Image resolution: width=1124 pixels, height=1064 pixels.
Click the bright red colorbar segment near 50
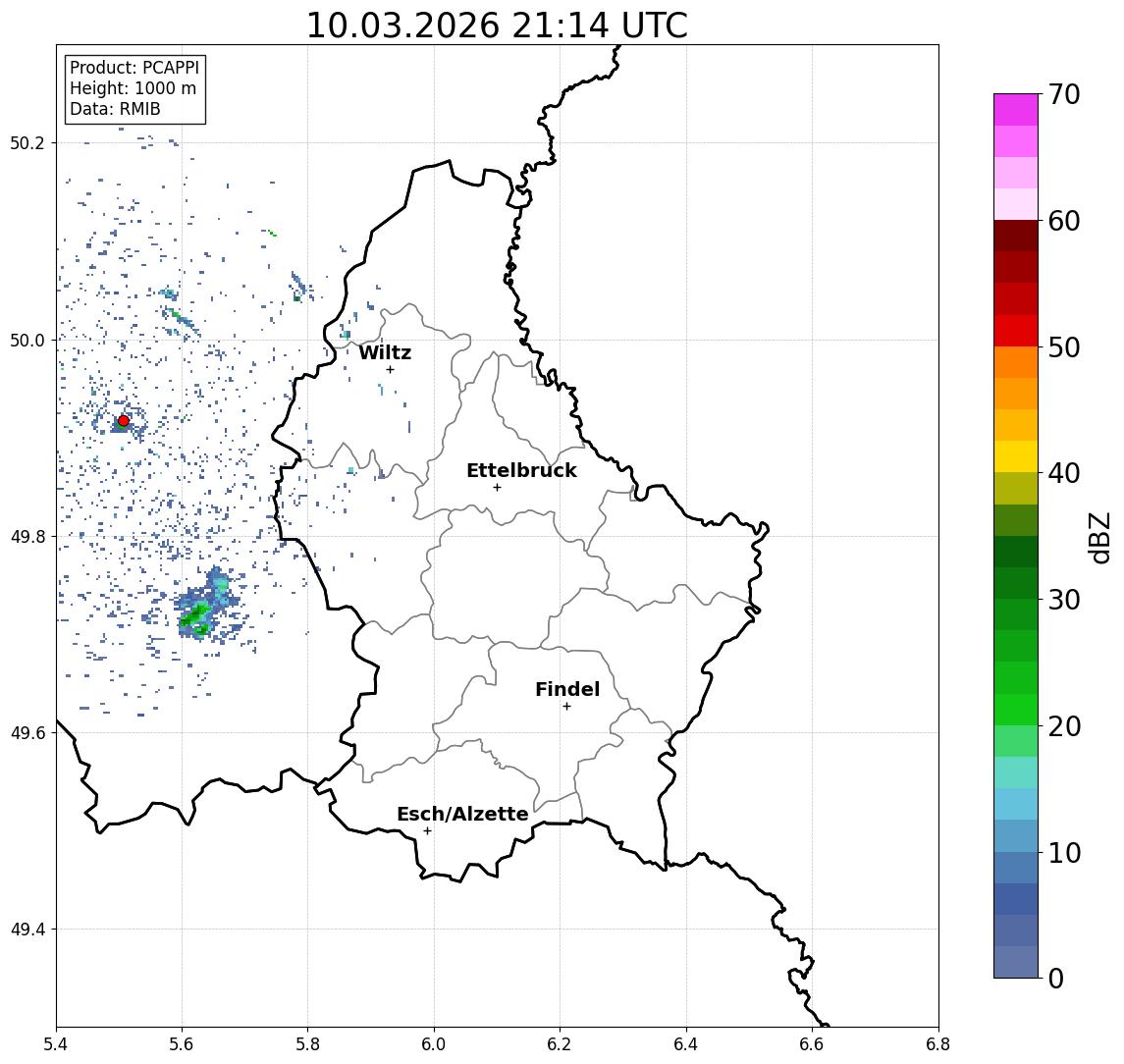coord(1016,331)
